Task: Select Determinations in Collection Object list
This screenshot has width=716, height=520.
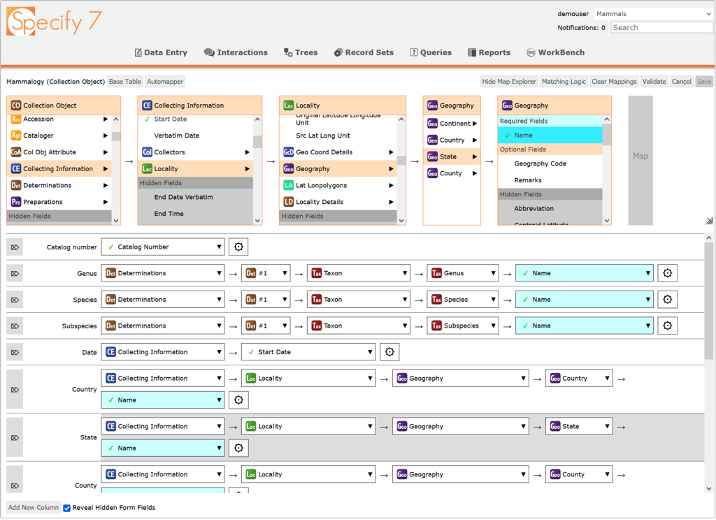Action: pyautogui.click(x=59, y=185)
